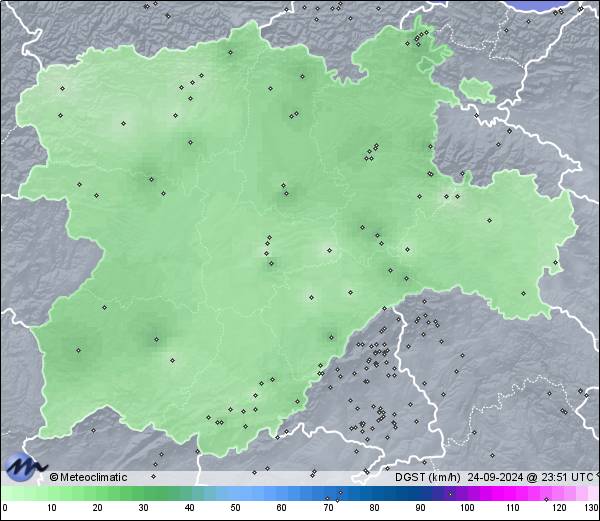Click the 120 label on the wind scale
Image resolution: width=600 pixels, height=521 pixels.
(x=559, y=508)
